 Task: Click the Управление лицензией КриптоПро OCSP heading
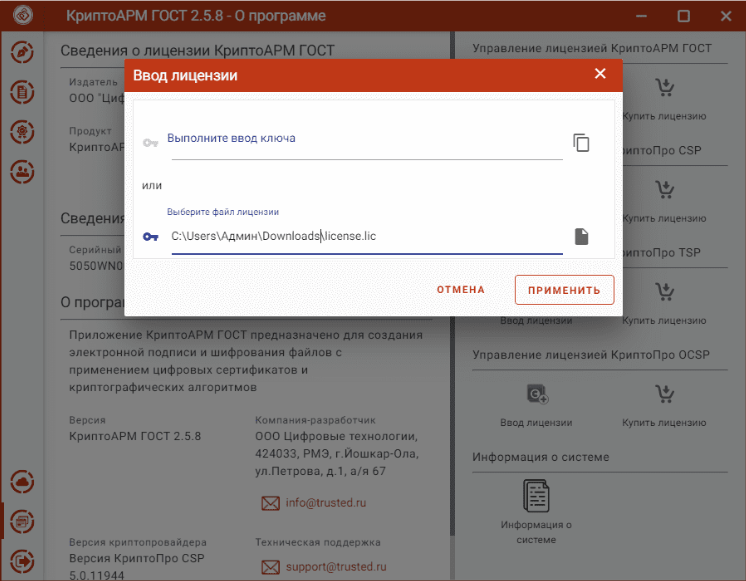pos(591,355)
